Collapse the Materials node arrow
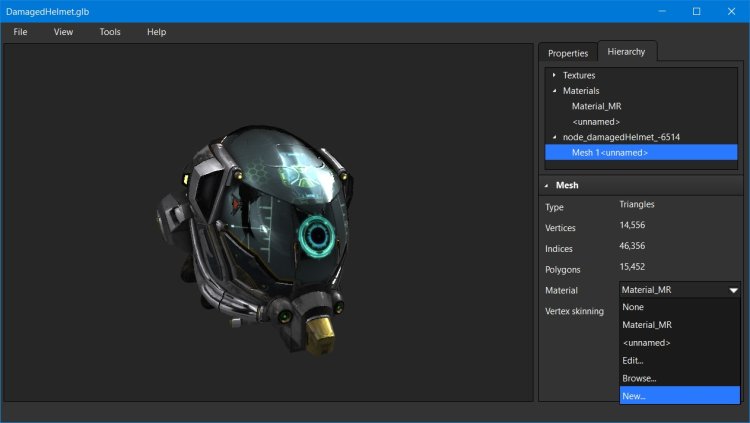The height and width of the screenshot is (423, 750). 554,91
